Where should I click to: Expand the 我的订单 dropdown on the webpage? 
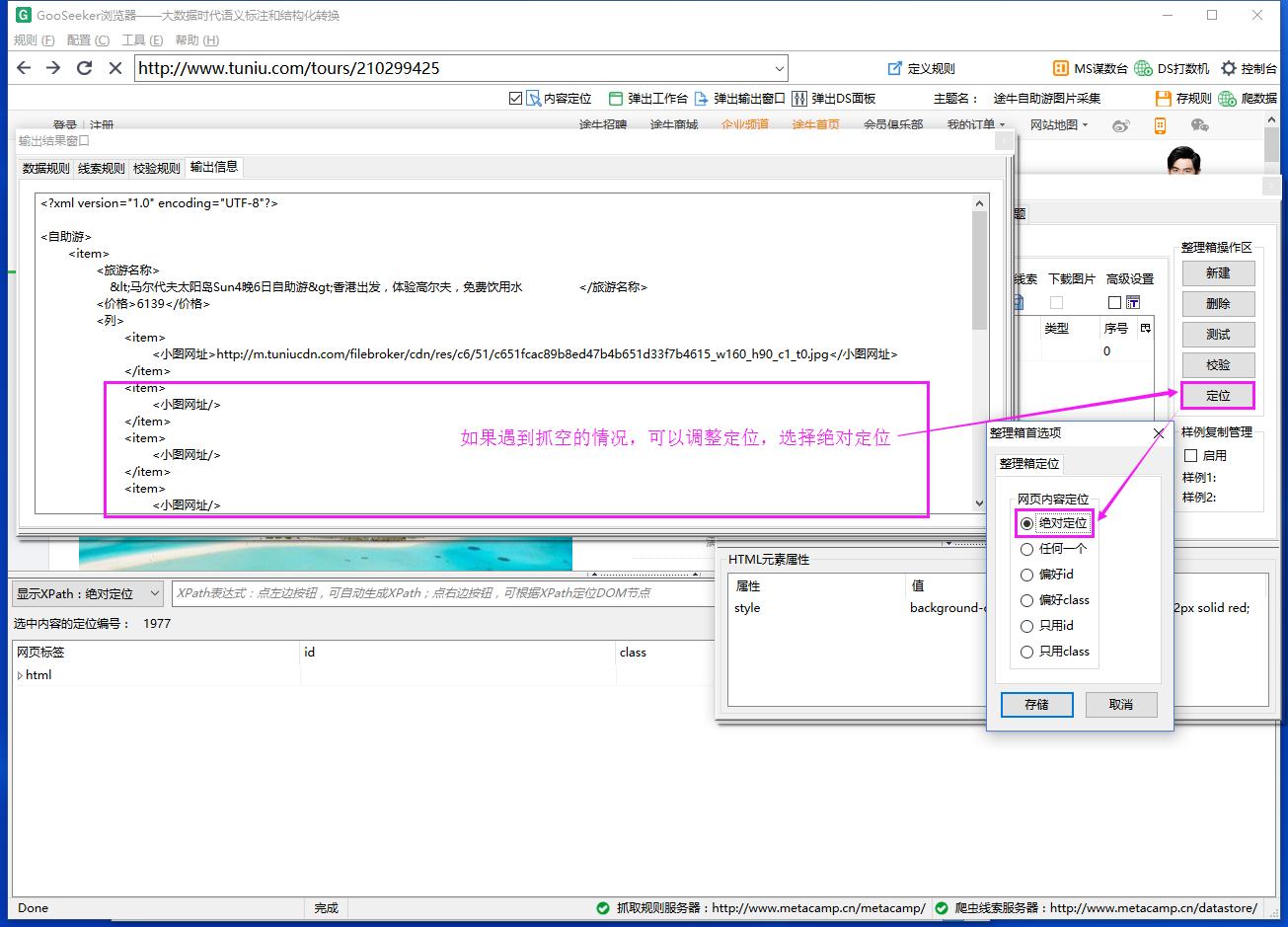[976, 125]
